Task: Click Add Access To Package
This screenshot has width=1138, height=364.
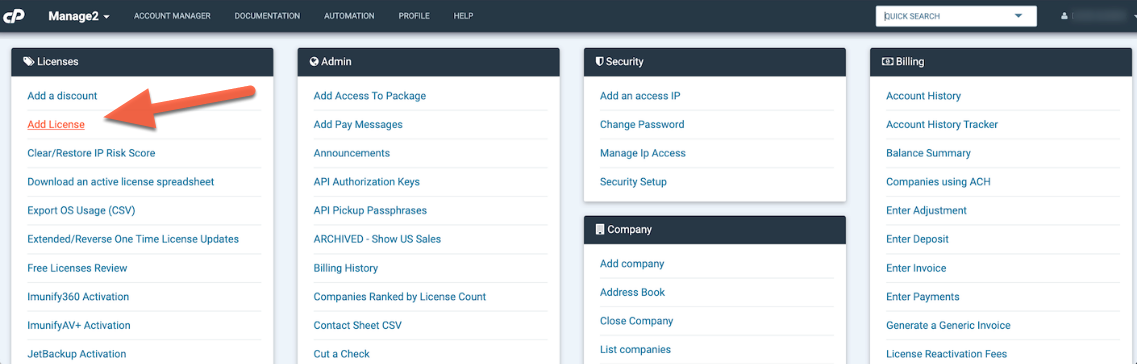Action: click(x=369, y=96)
